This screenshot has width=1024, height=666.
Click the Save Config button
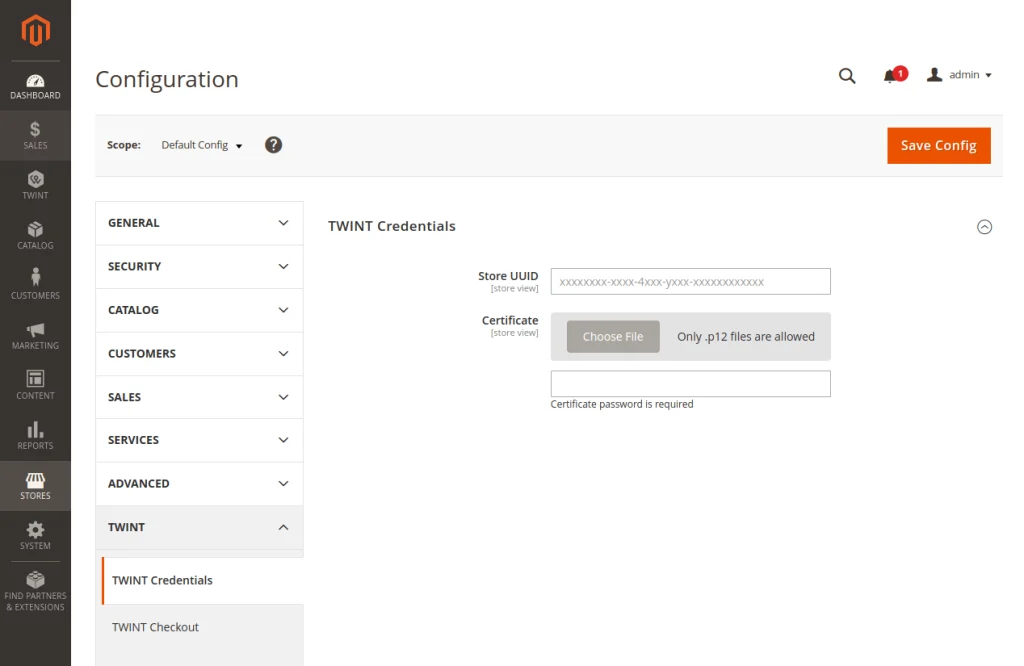938,146
